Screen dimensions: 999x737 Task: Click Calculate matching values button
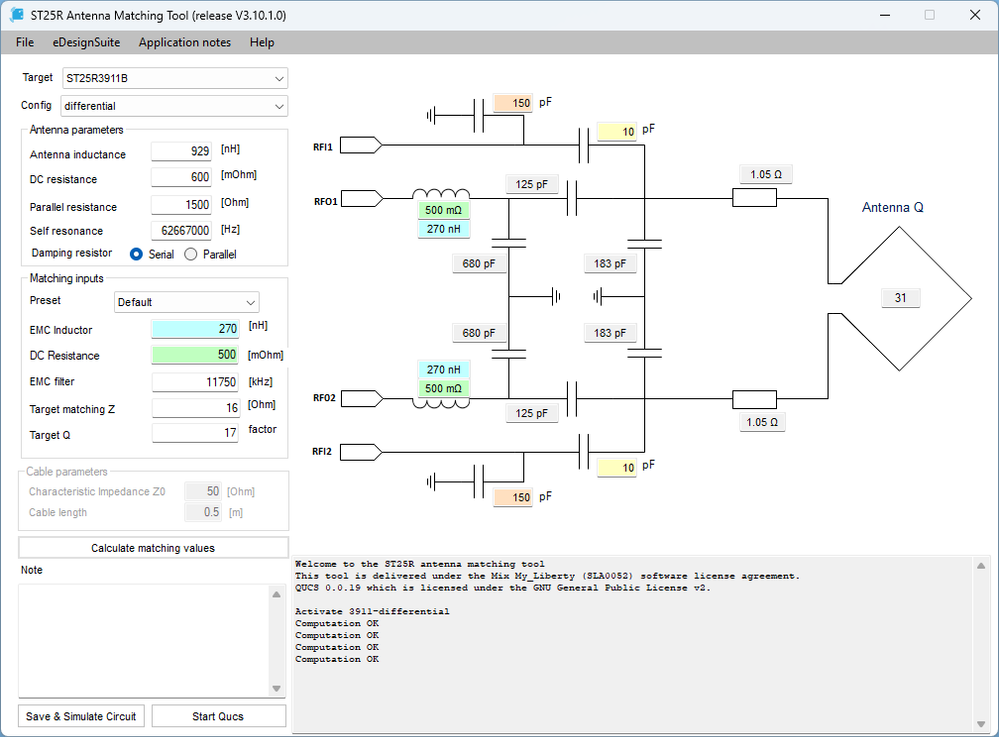pyautogui.click(x=153, y=548)
